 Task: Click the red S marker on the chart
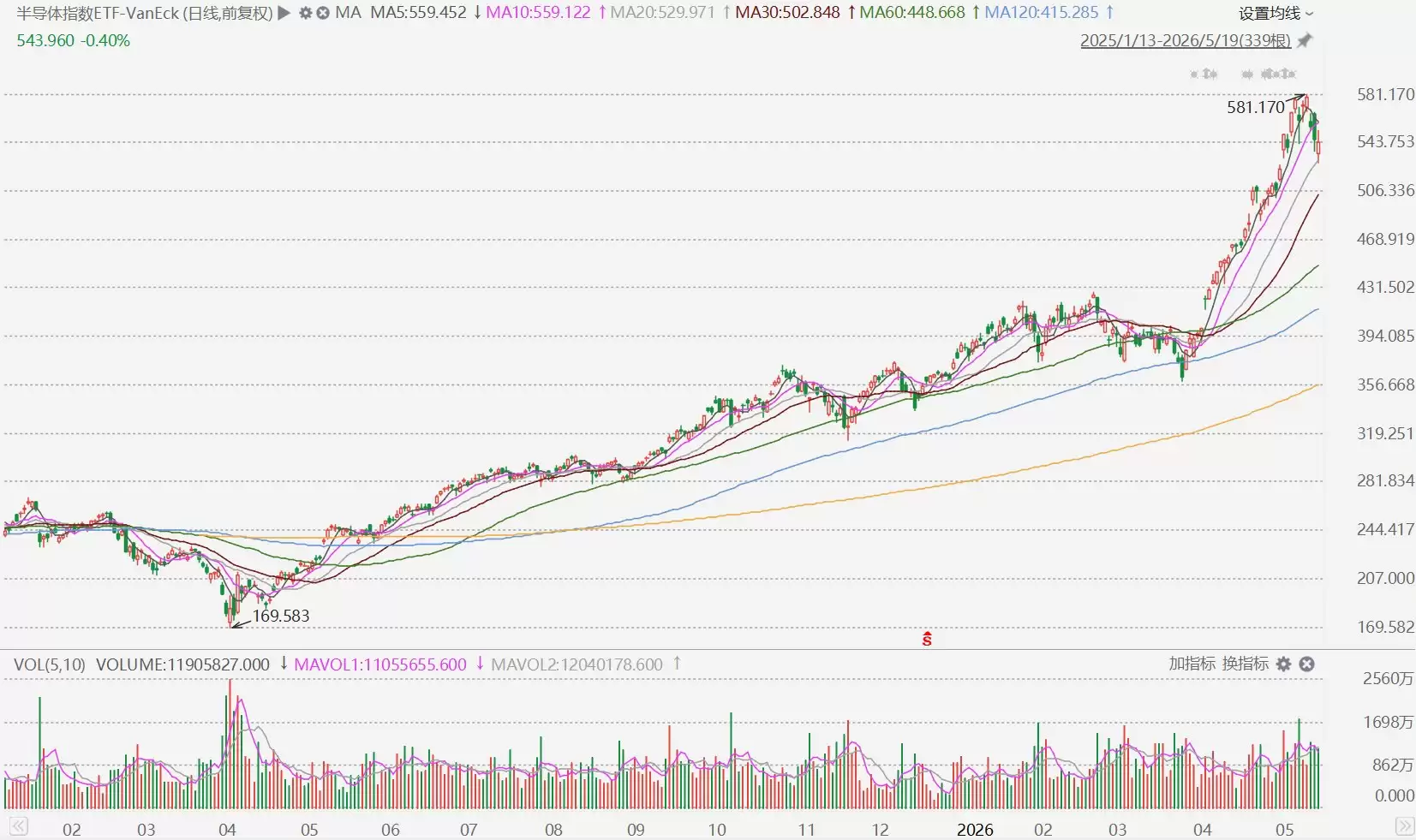click(927, 638)
